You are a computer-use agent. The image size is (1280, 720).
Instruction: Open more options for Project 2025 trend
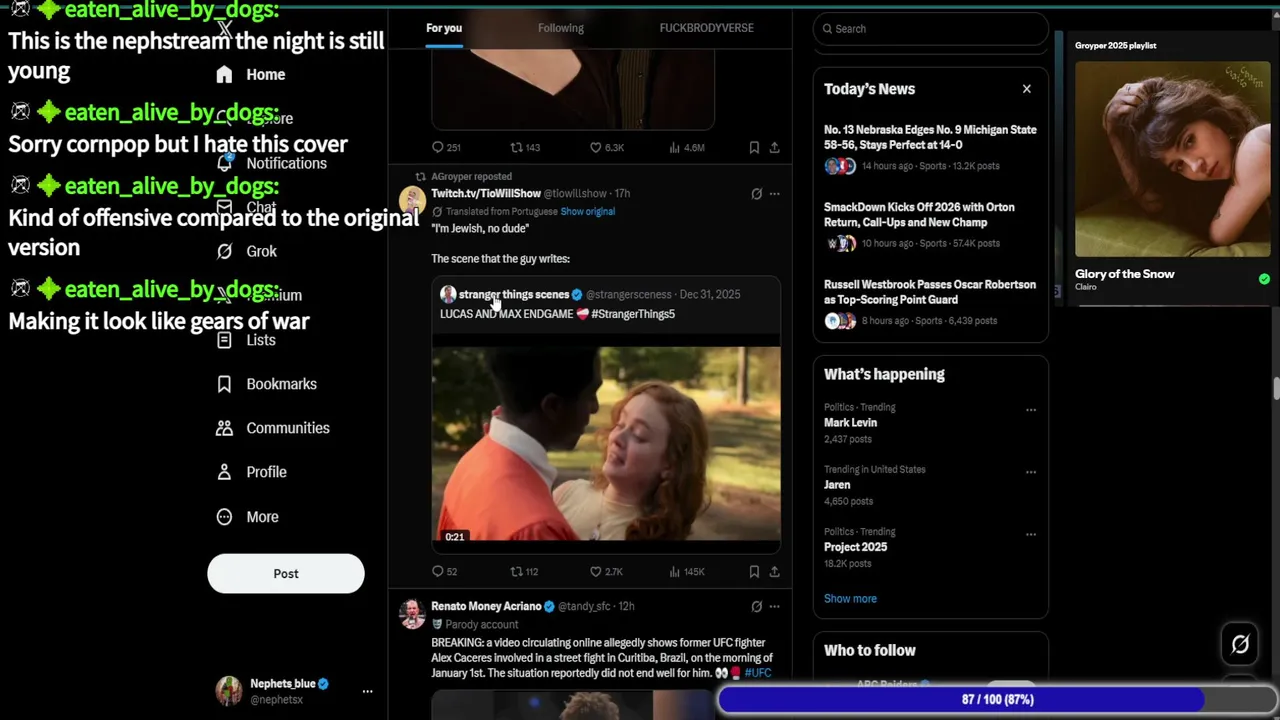click(x=1030, y=534)
